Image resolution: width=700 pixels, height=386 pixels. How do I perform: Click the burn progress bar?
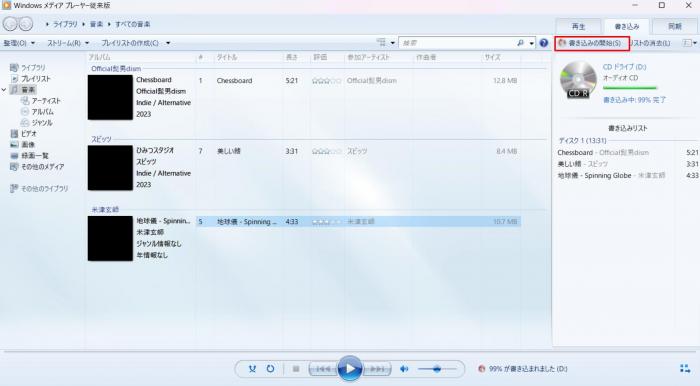point(630,88)
